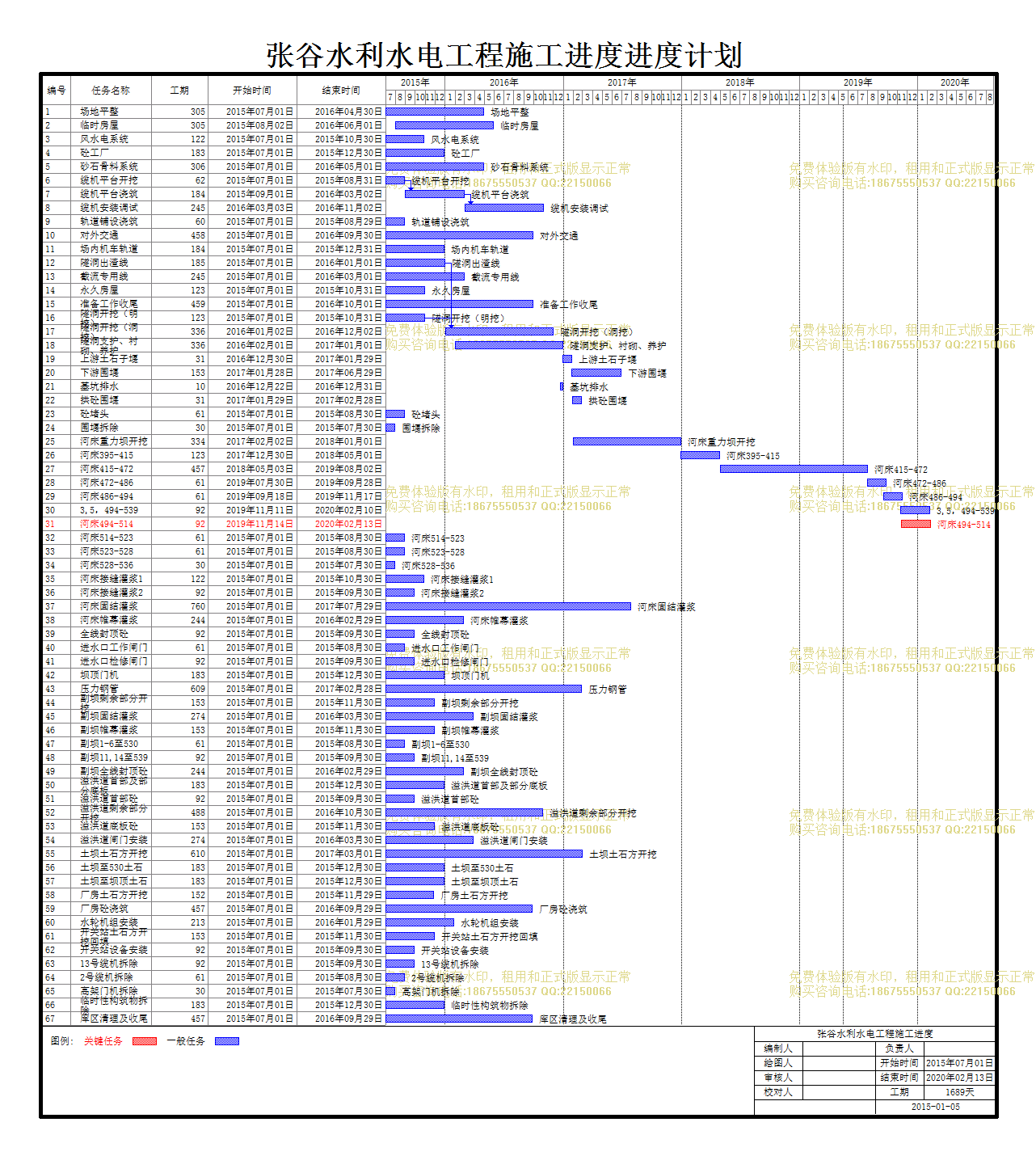The width and height of the screenshot is (1036, 1156).
Task: Click duration cell 610 for 土坝土石方开挖
Action: click(x=198, y=854)
